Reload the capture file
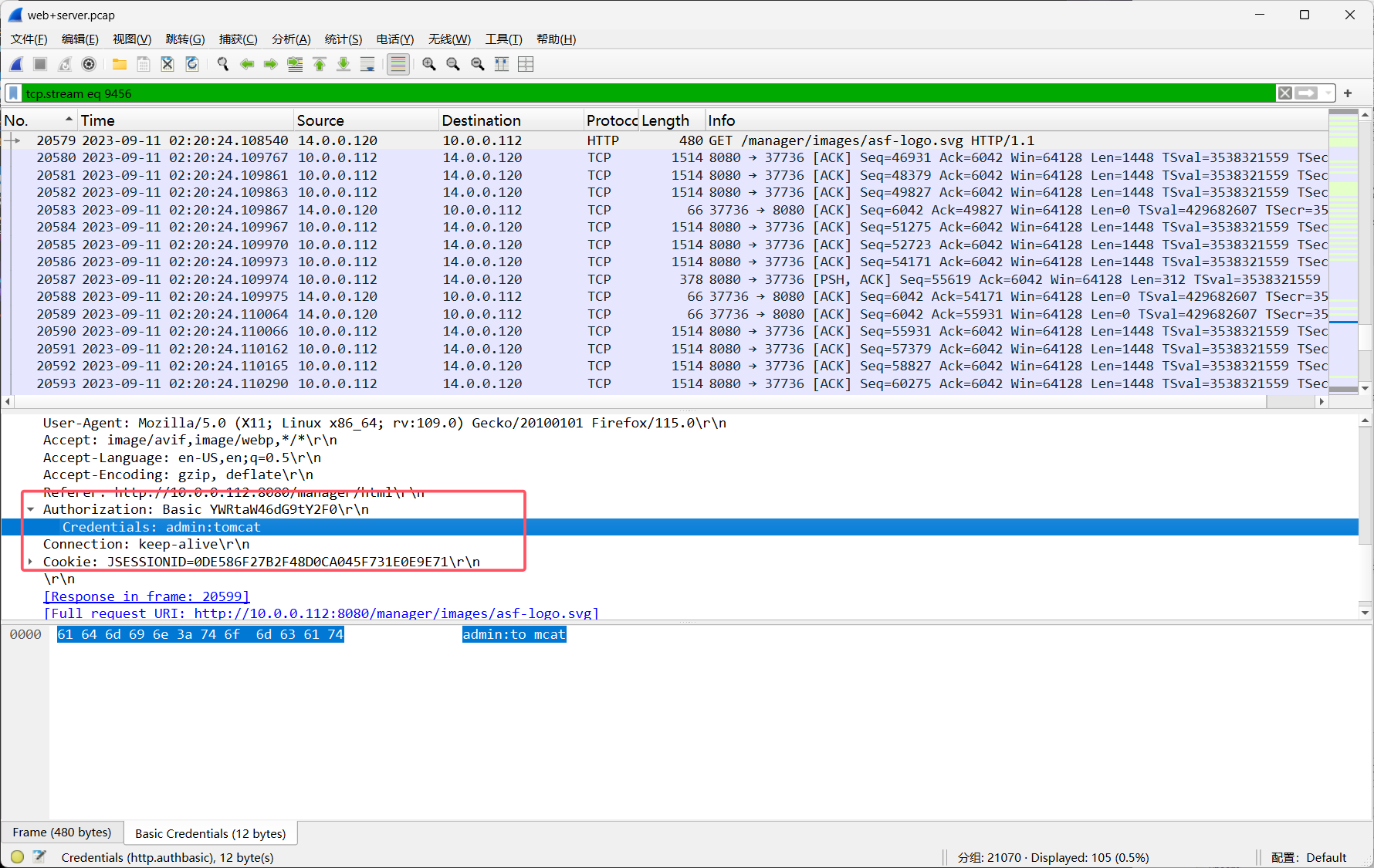 coord(192,64)
